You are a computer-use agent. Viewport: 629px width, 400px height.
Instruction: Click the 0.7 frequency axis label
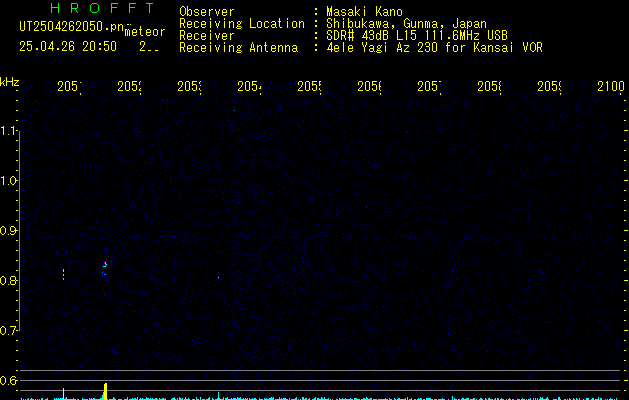(9, 331)
